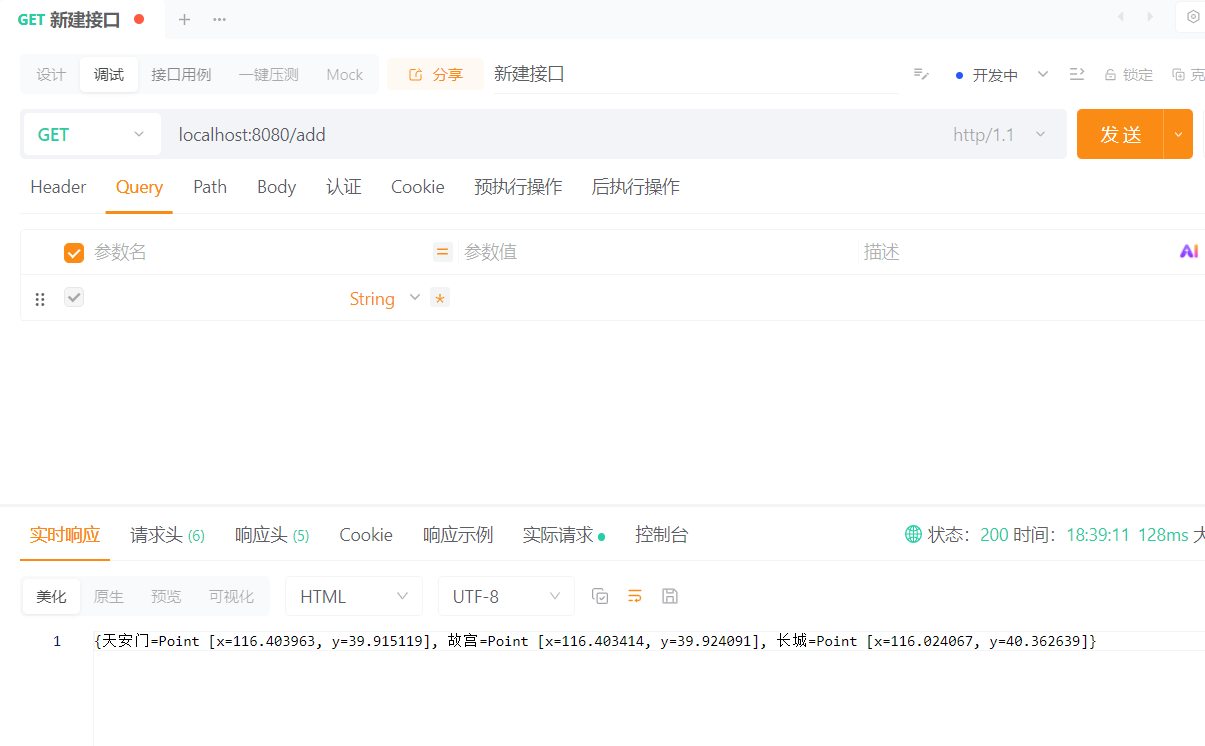The width and height of the screenshot is (1205, 746).
Task: Open the GET request method dropdown
Action: [91, 134]
